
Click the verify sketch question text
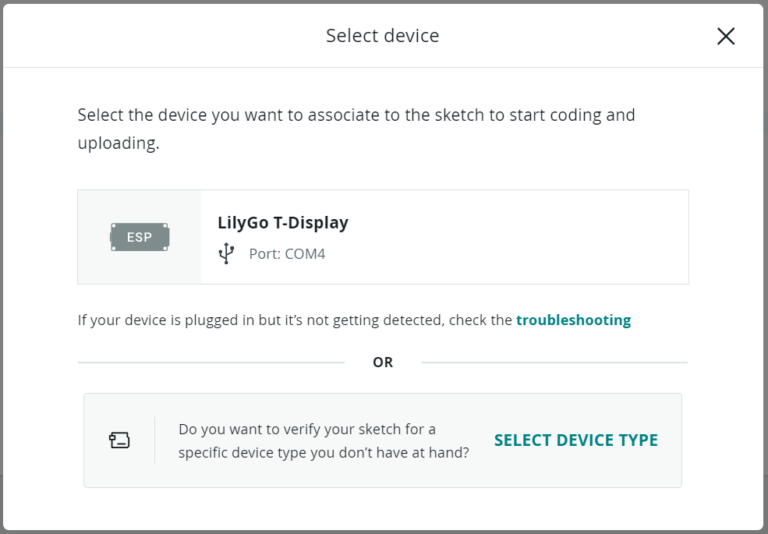coord(323,440)
